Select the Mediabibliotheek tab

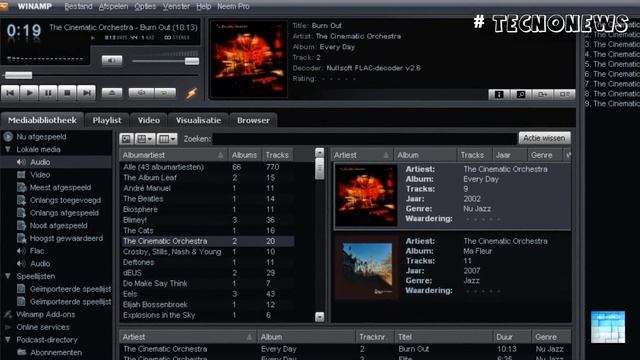42,120
